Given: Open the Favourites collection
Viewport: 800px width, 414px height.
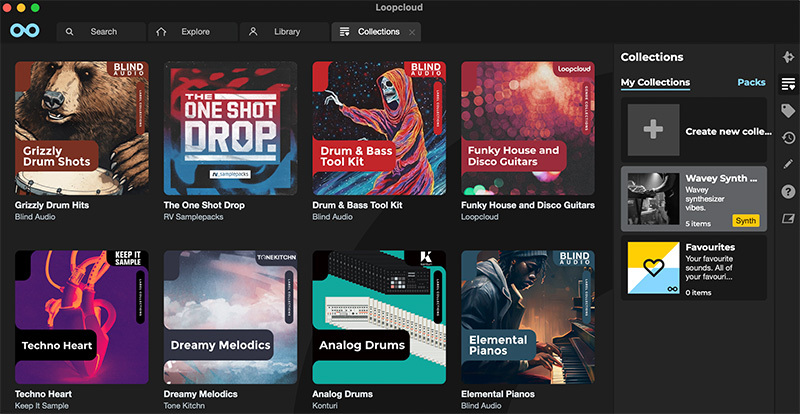Looking at the screenshot, I should click(693, 268).
